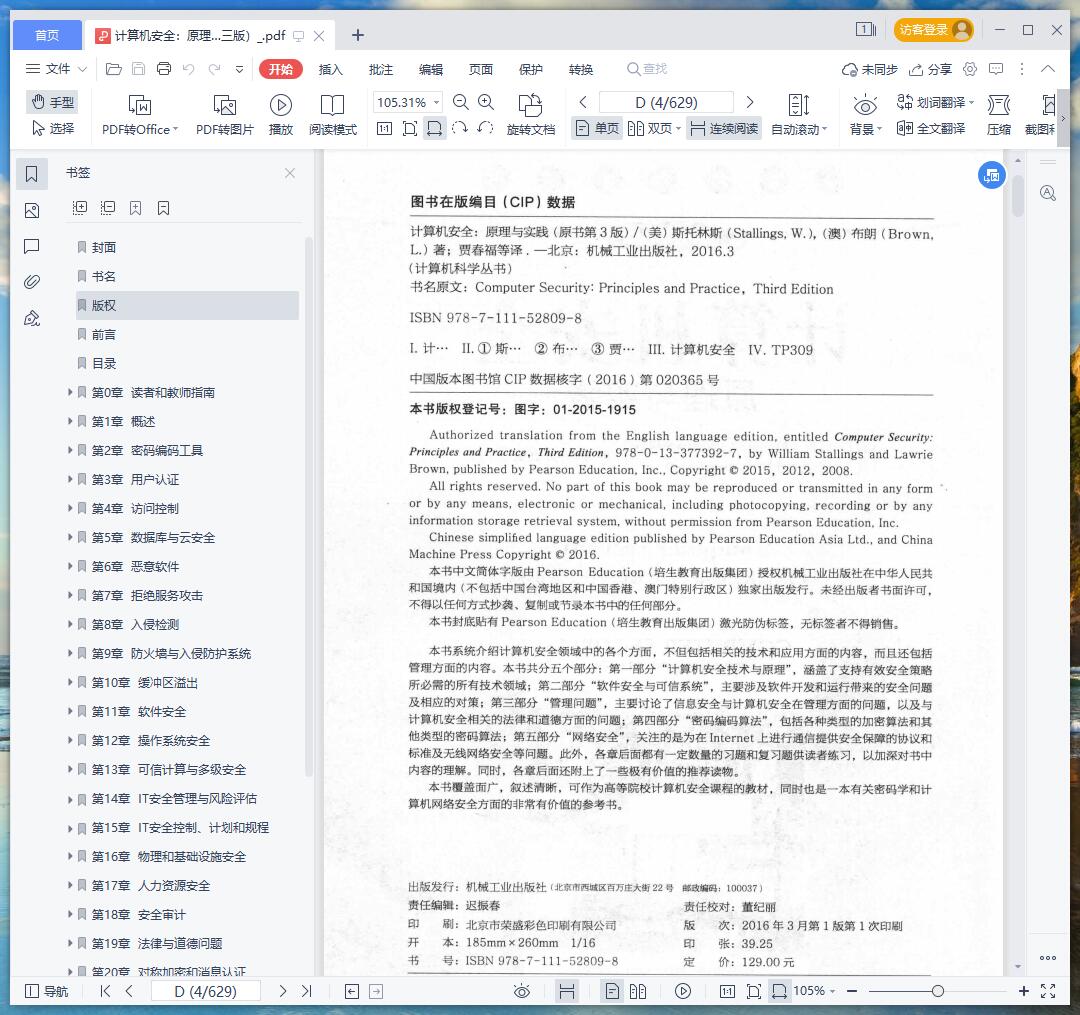Click the search box in ribbon
1080x1015 pixels.
pos(647,69)
